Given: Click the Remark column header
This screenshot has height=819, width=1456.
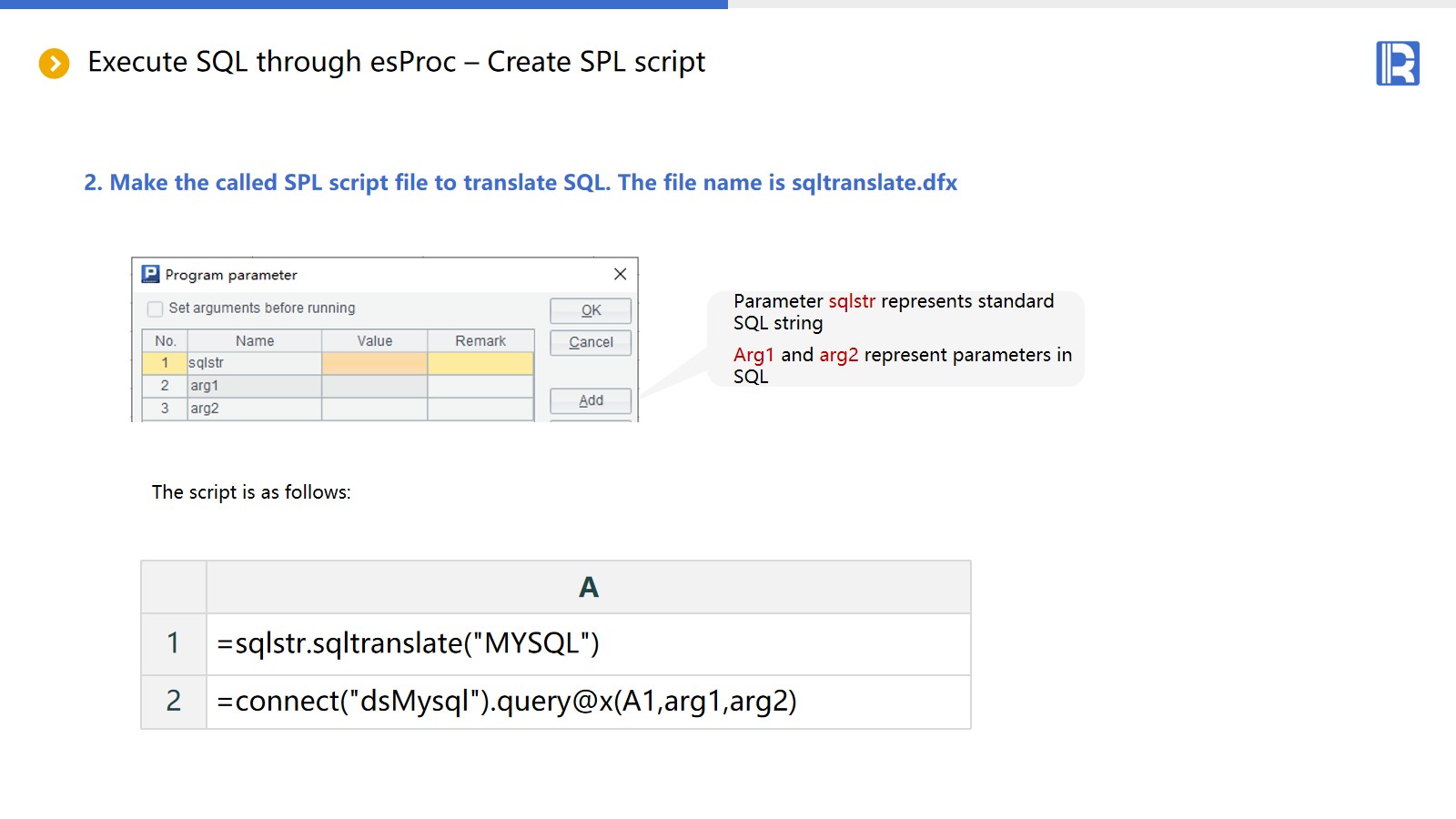Looking at the screenshot, I should click(480, 340).
